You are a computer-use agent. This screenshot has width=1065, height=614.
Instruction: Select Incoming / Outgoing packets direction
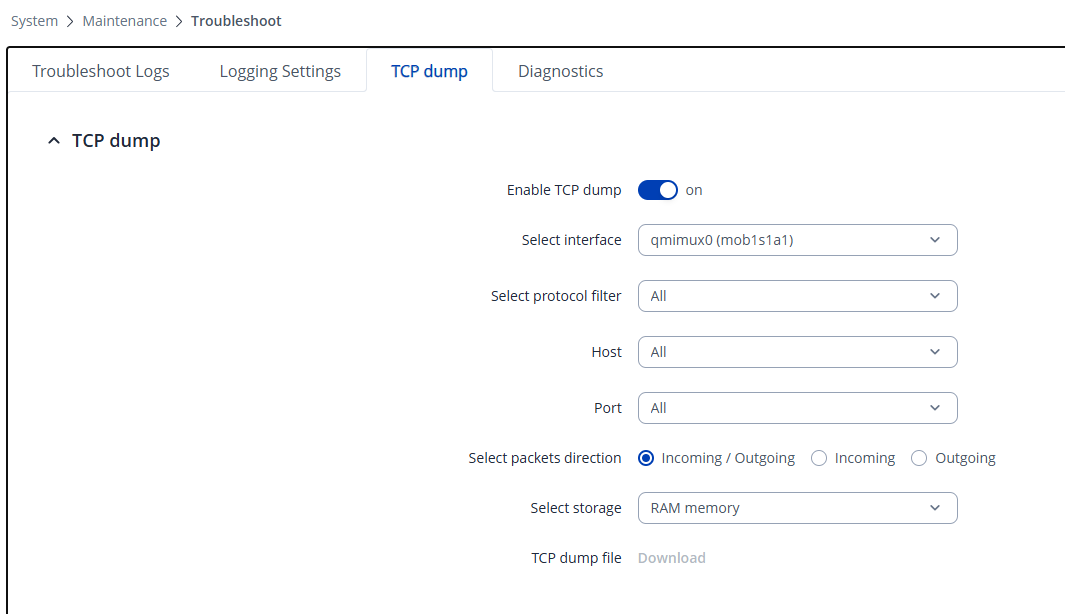pyautogui.click(x=645, y=458)
